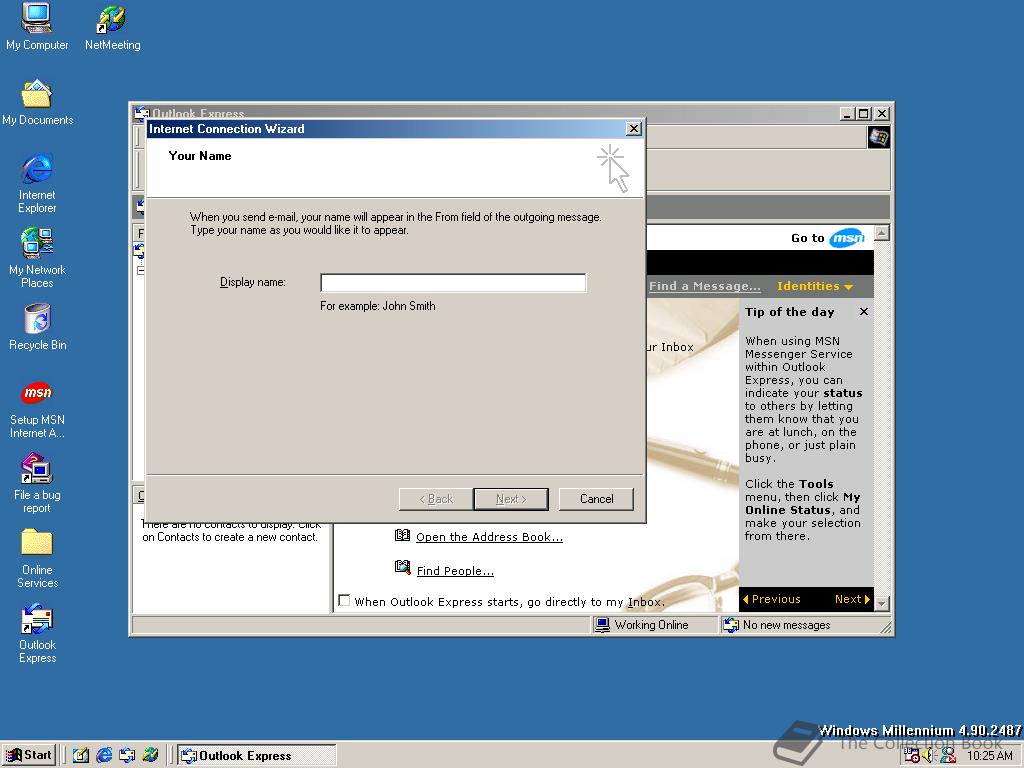Click the Open the Address Book icon
The image size is (1024, 768).
click(x=402, y=536)
